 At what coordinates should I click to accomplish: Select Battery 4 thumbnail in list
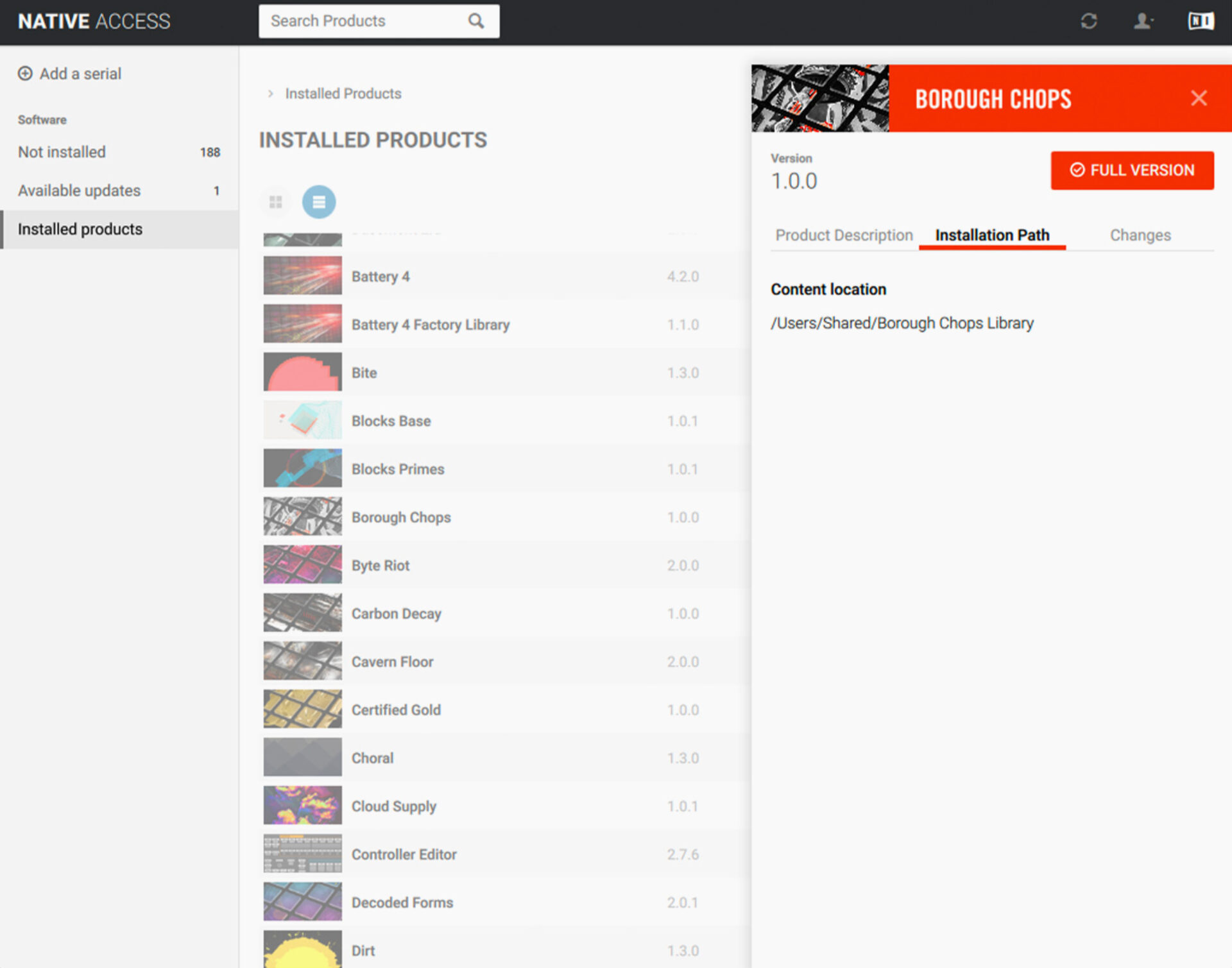[x=302, y=276]
